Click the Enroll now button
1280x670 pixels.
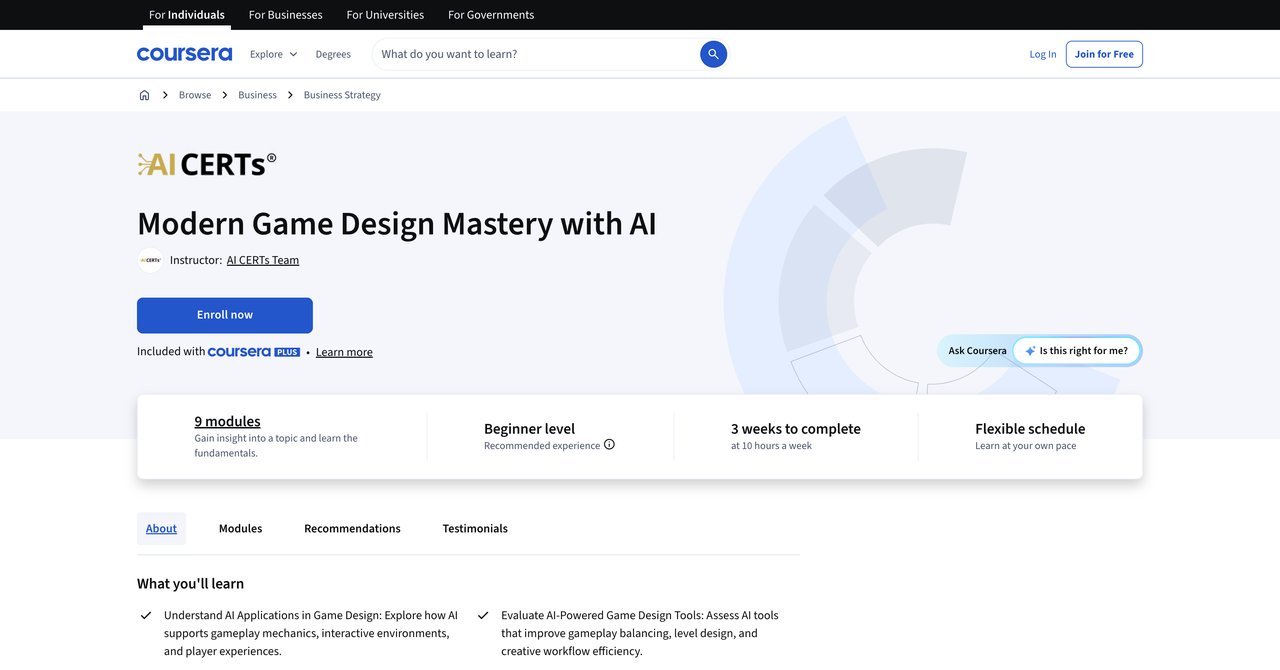click(225, 315)
